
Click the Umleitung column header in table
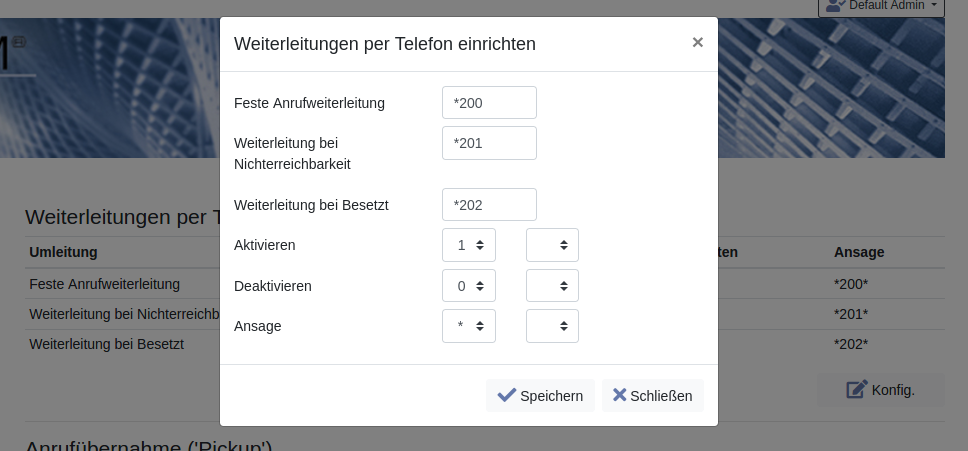point(63,252)
